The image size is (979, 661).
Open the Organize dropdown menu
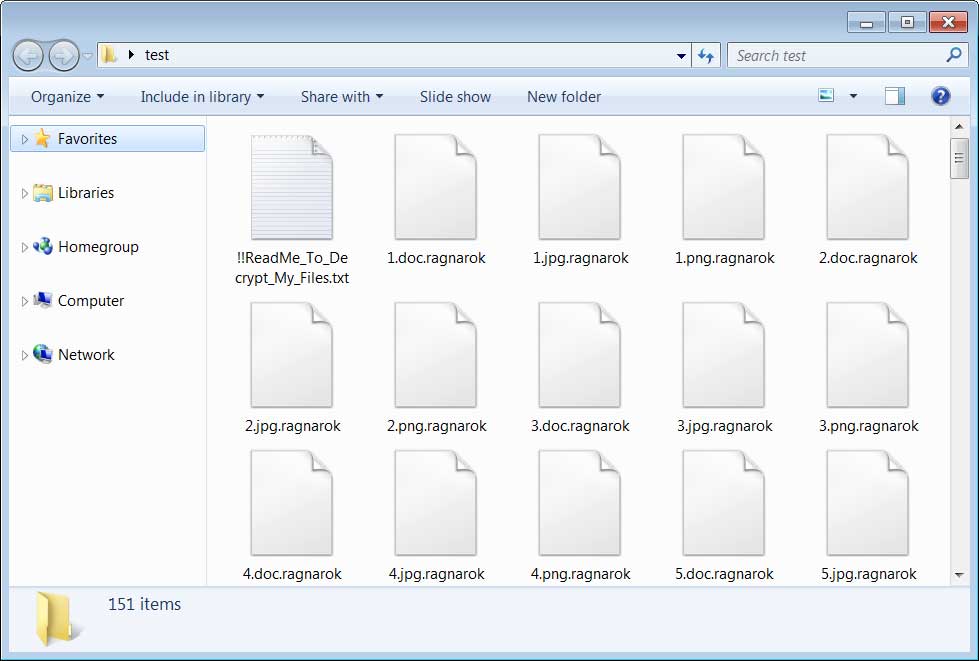tap(65, 96)
